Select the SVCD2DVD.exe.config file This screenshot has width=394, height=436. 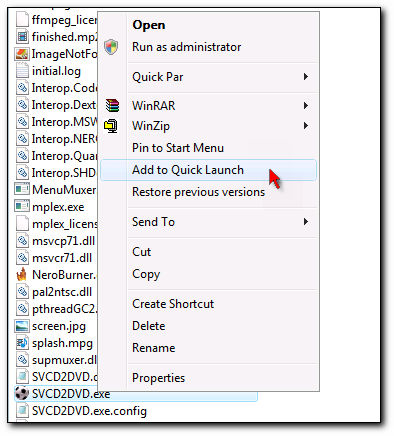81,411
